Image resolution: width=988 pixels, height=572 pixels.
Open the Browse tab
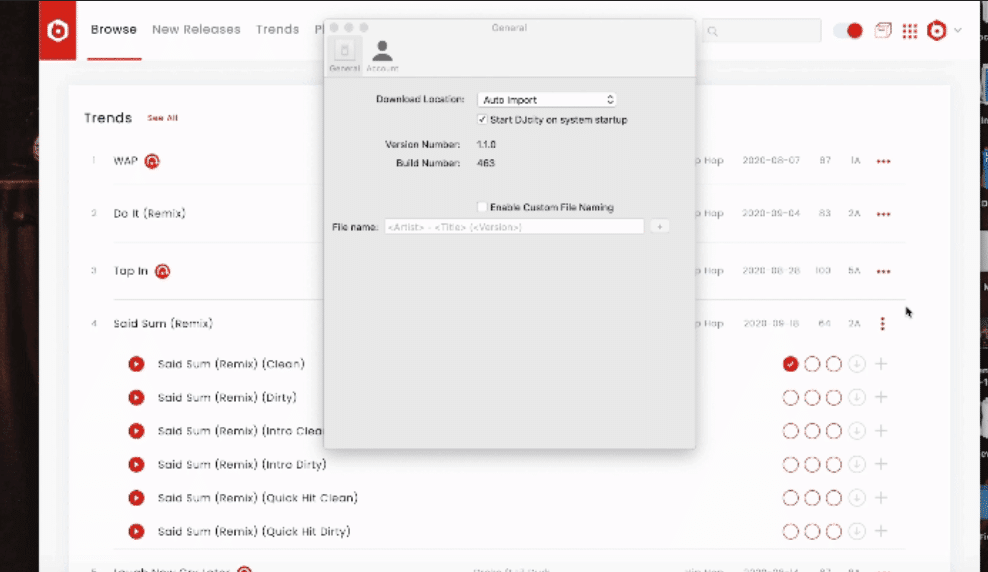click(x=113, y=30)
